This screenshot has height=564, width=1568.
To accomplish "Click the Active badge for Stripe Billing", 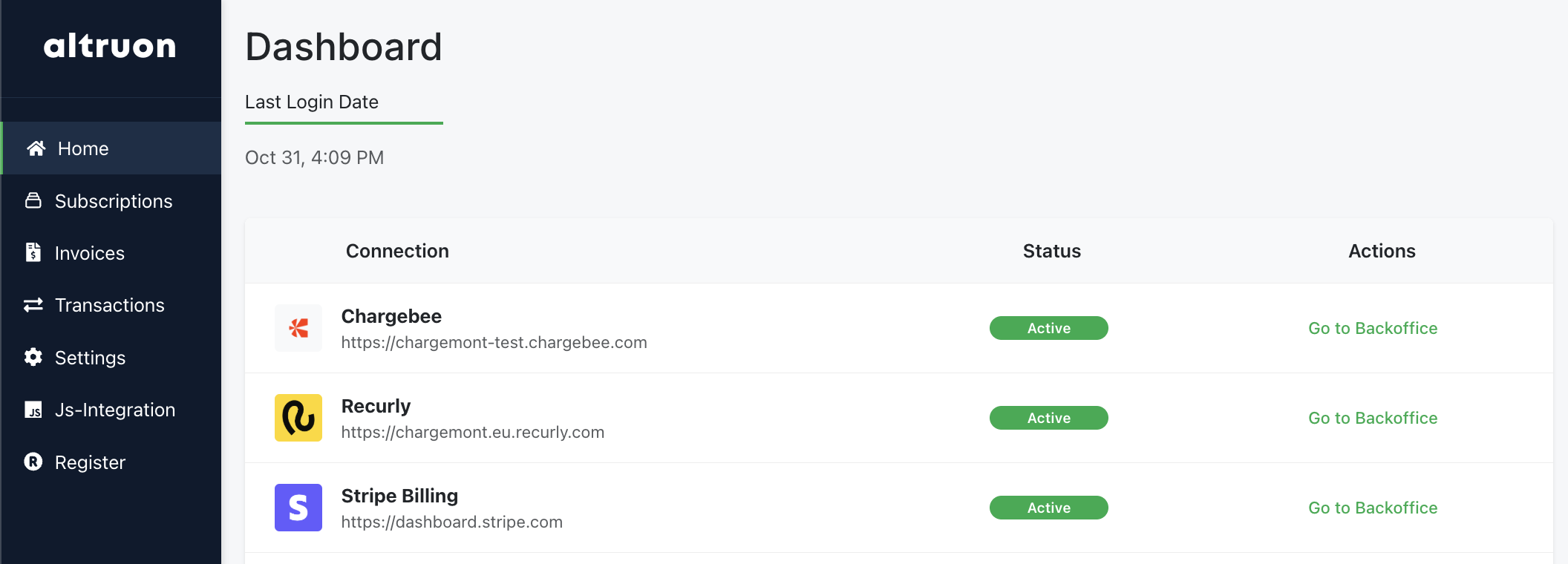I will [x=1048, y=508].
